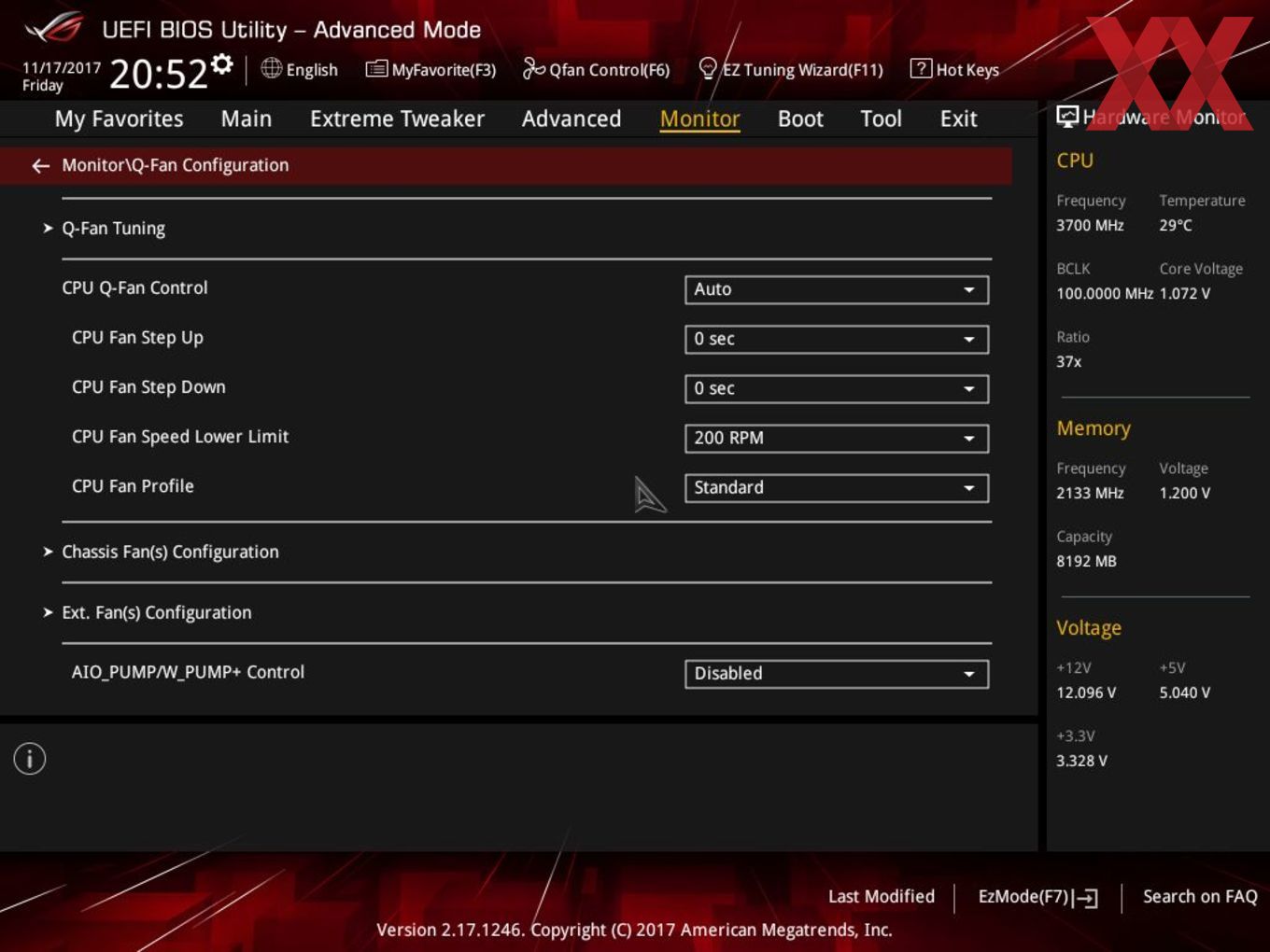Screen dimensions: 1270x952
Task: Switch to My Favorites tab
Action: tap(119, 119)
